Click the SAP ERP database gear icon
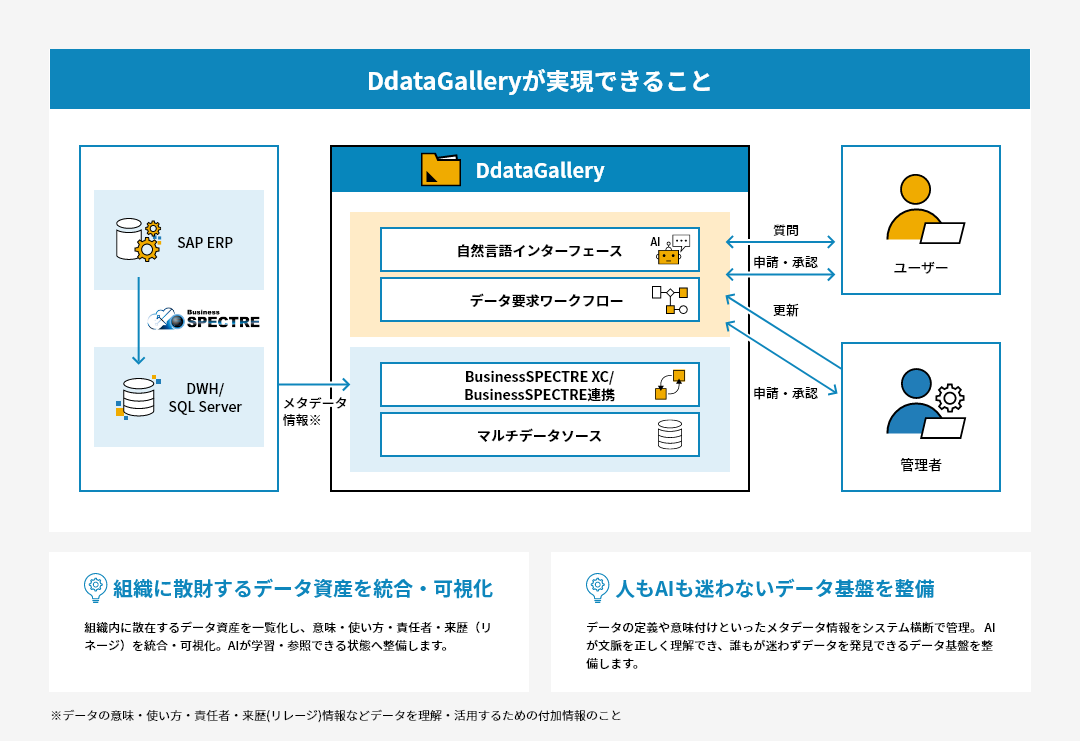This screenshot has height=741, width=1080. point(138,240)
